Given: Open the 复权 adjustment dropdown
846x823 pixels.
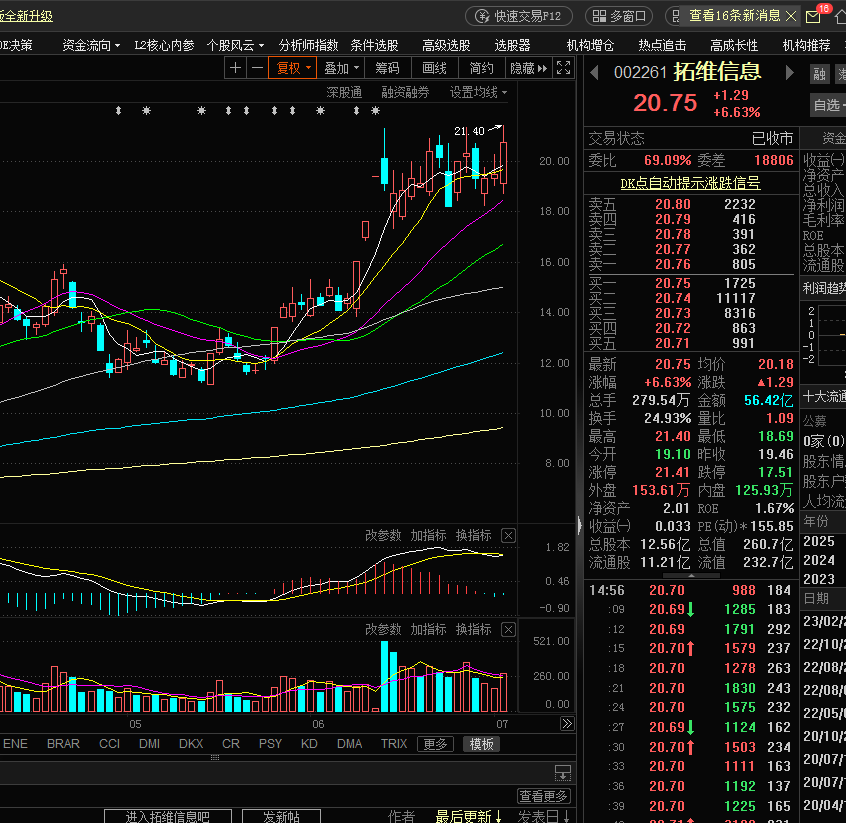Looking at the screenshot, I should pyautogui.click(x=292, y=68).
